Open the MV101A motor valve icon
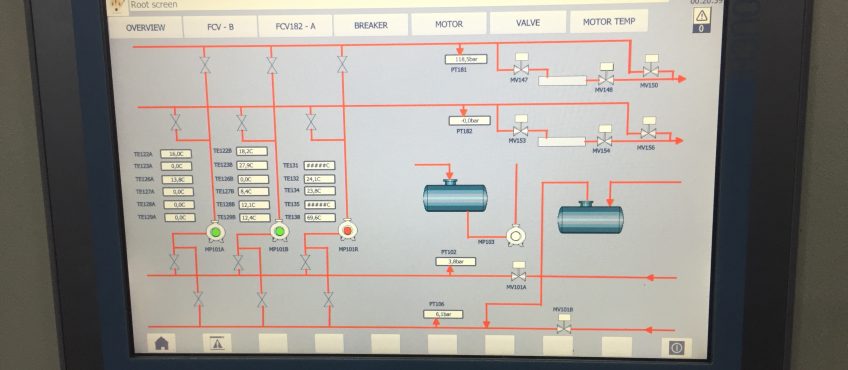Viewport: 848px width, 370px height. 518,272
